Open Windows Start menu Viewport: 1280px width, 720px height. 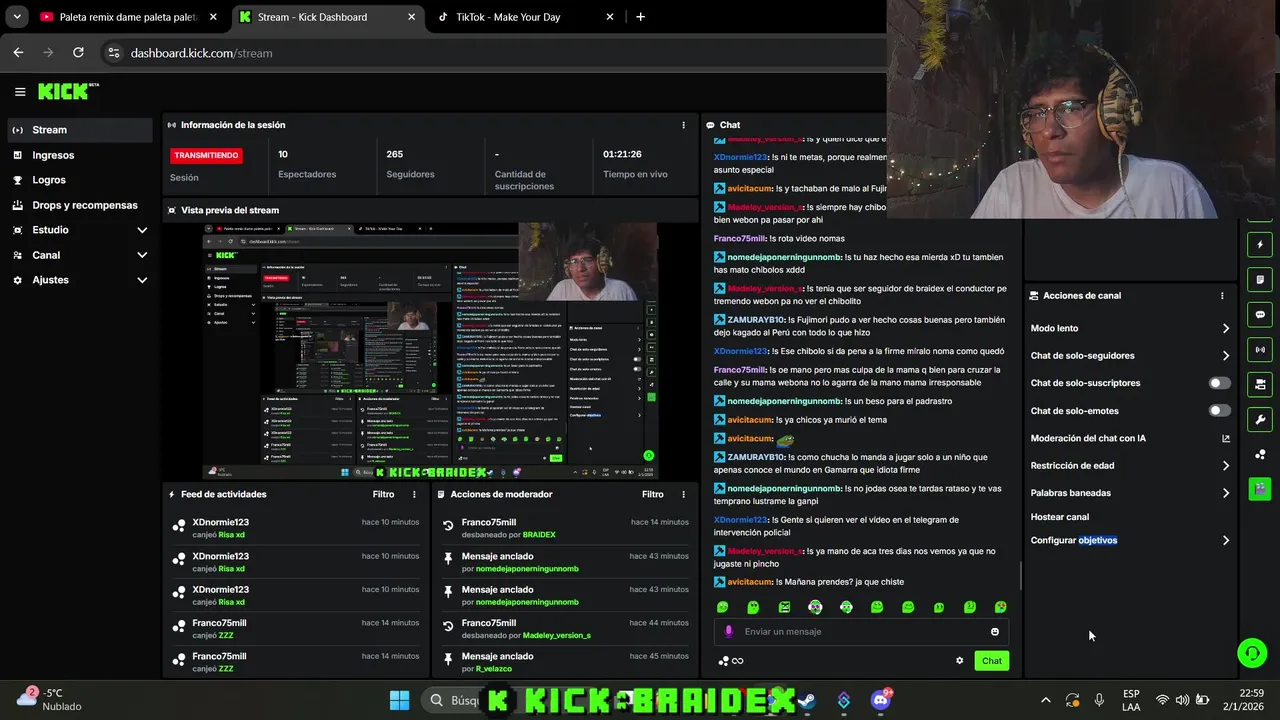(399, 700)
